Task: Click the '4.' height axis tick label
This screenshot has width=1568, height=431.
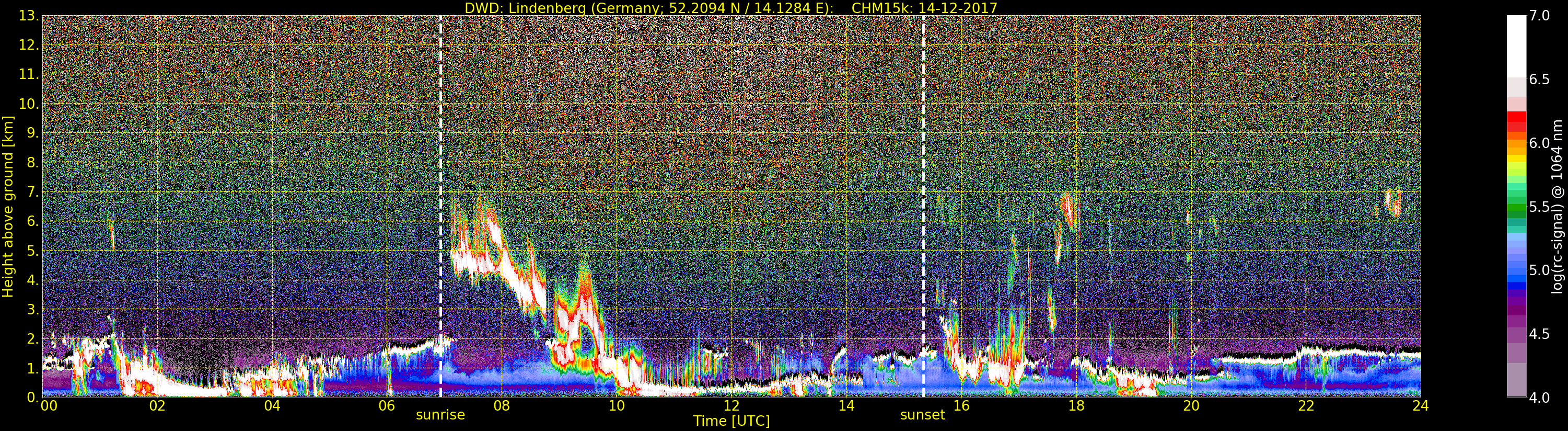Action: (33, 280)
